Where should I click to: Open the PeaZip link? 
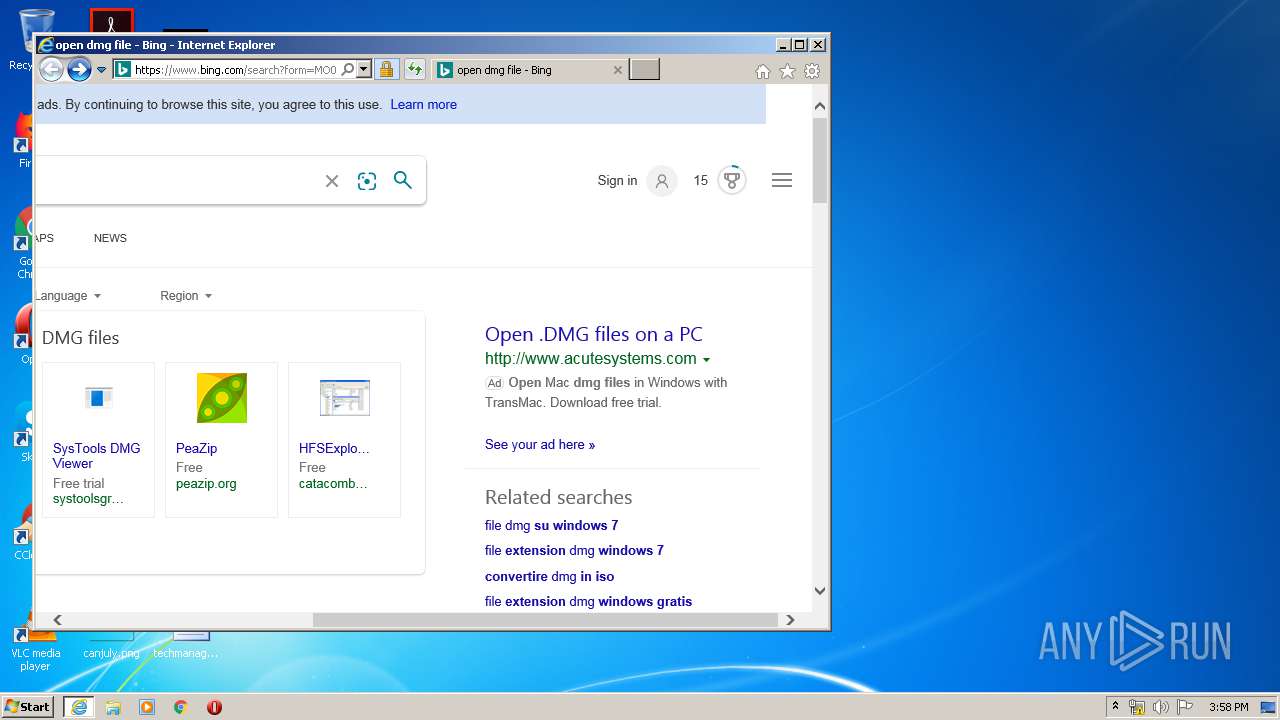(x=196, y=449)
